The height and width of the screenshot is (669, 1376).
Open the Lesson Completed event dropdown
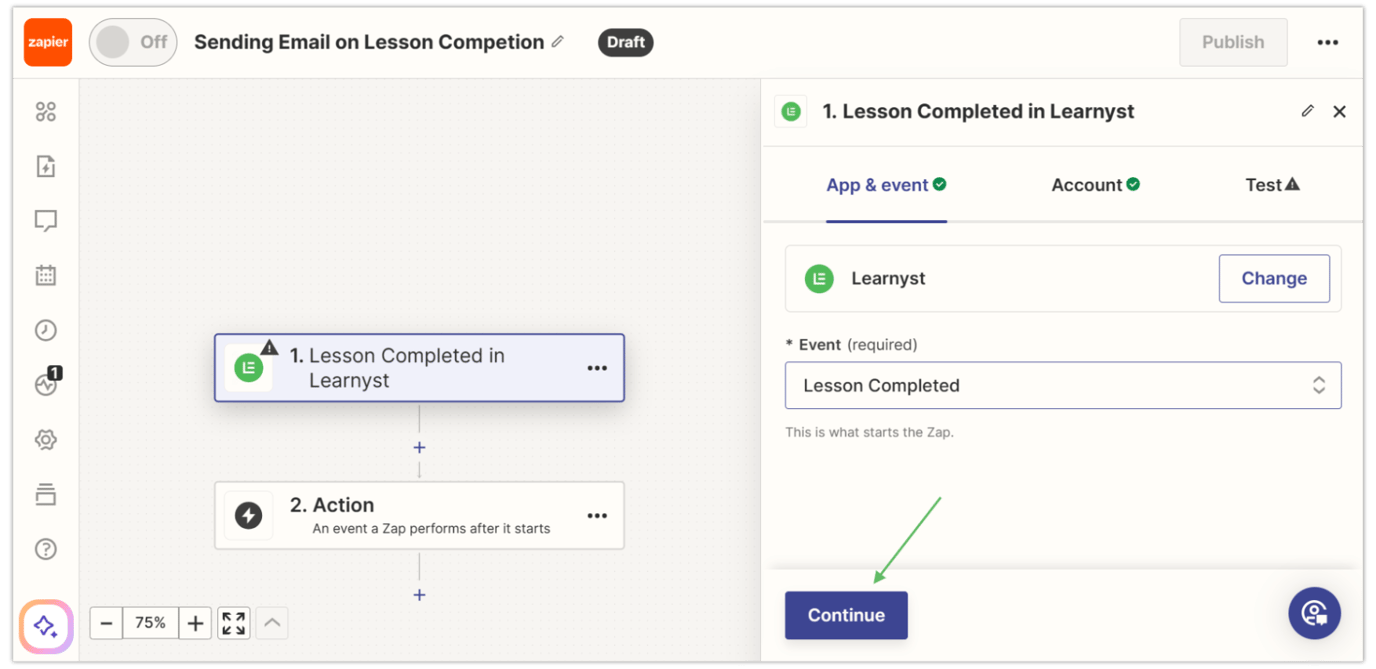[x=1062, y=385]
